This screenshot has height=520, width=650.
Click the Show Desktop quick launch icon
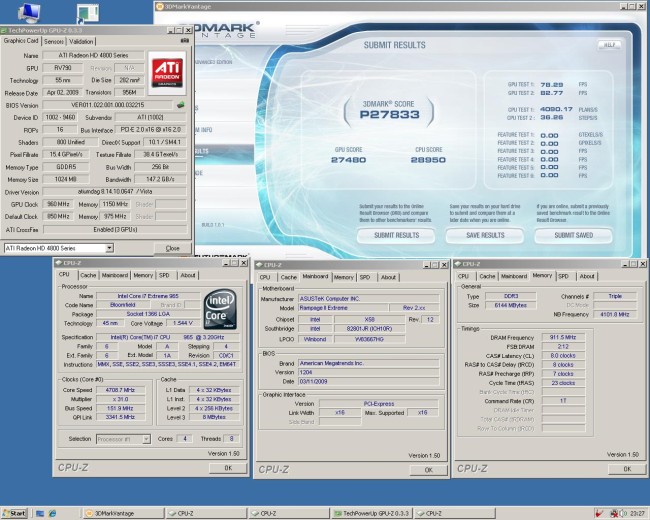[40, 513]
